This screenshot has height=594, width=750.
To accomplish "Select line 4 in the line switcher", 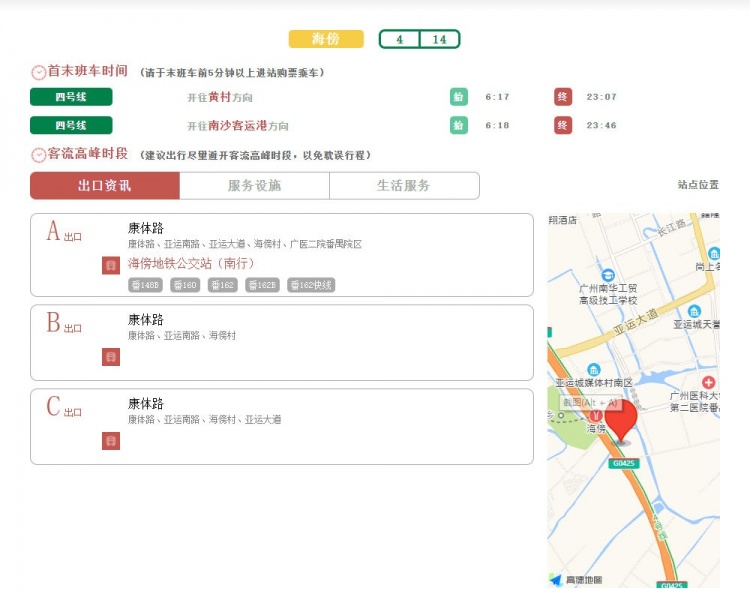I will click(400, 39).
